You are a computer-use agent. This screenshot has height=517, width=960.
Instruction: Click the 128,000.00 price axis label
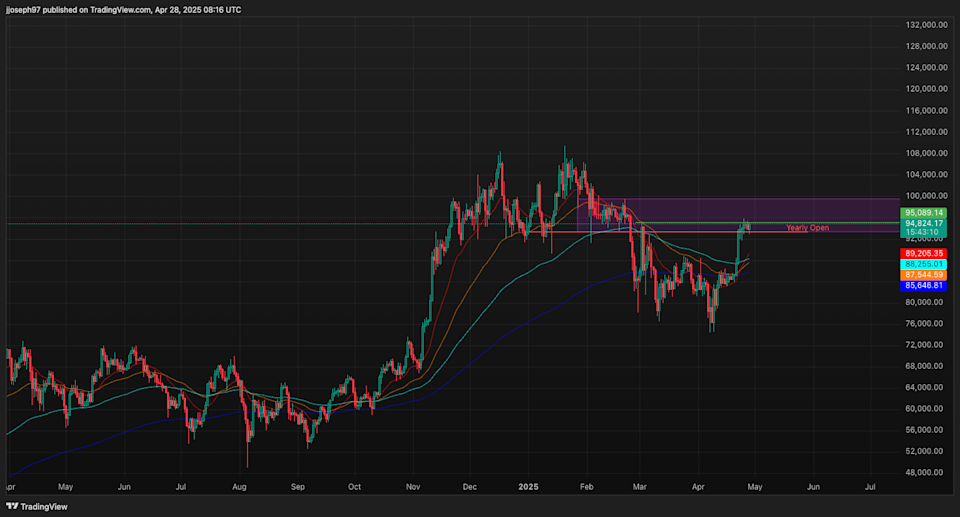pyautogui.click(x=926, y=46)
